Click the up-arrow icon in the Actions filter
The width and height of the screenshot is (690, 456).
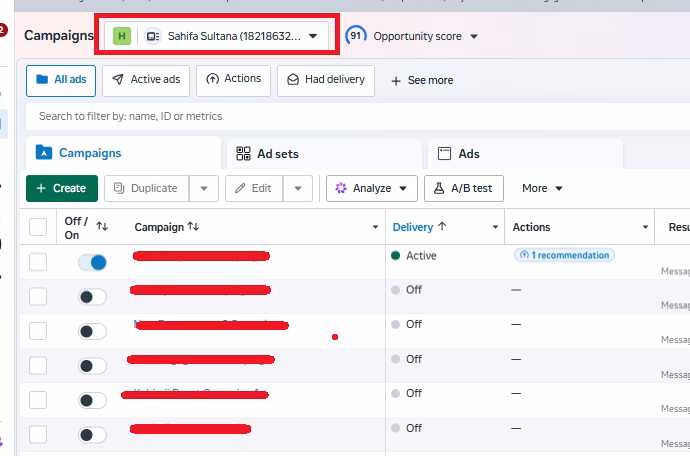213,79
